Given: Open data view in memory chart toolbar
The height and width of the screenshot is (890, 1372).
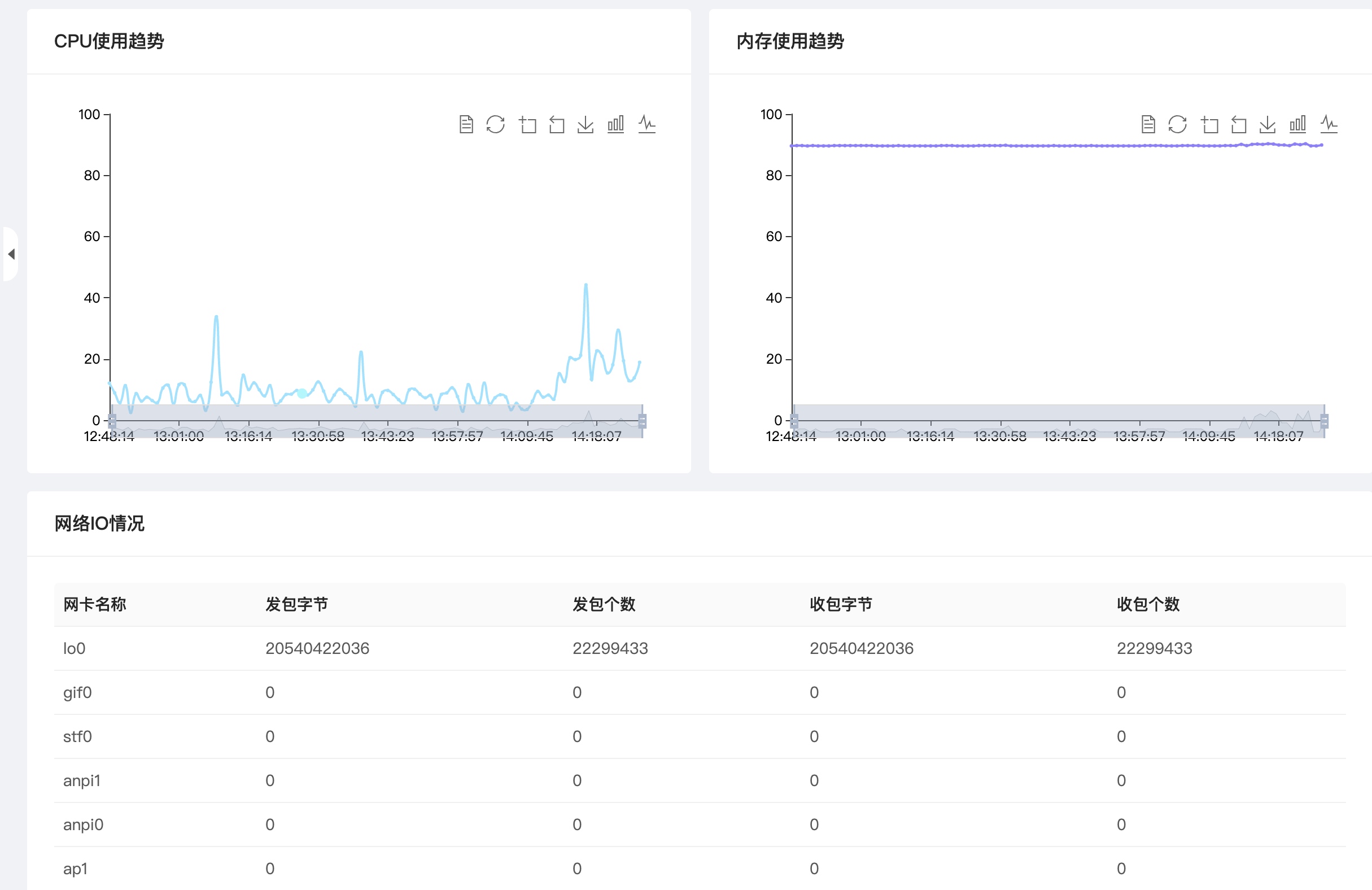Looking at the screenshot, I should (1148, 124).
